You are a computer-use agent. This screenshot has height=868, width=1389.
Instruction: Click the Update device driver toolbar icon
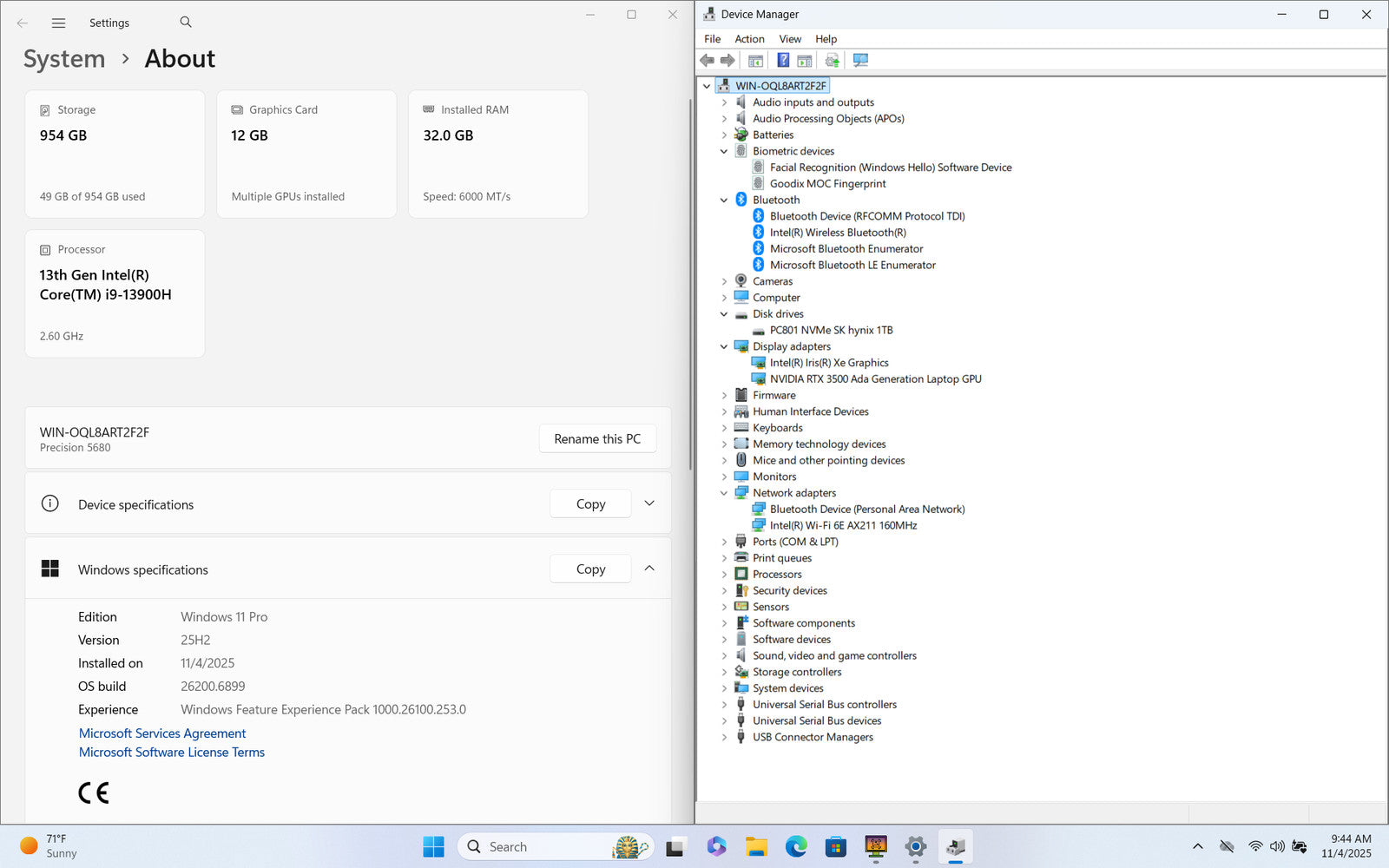click(x=832, y=61)
